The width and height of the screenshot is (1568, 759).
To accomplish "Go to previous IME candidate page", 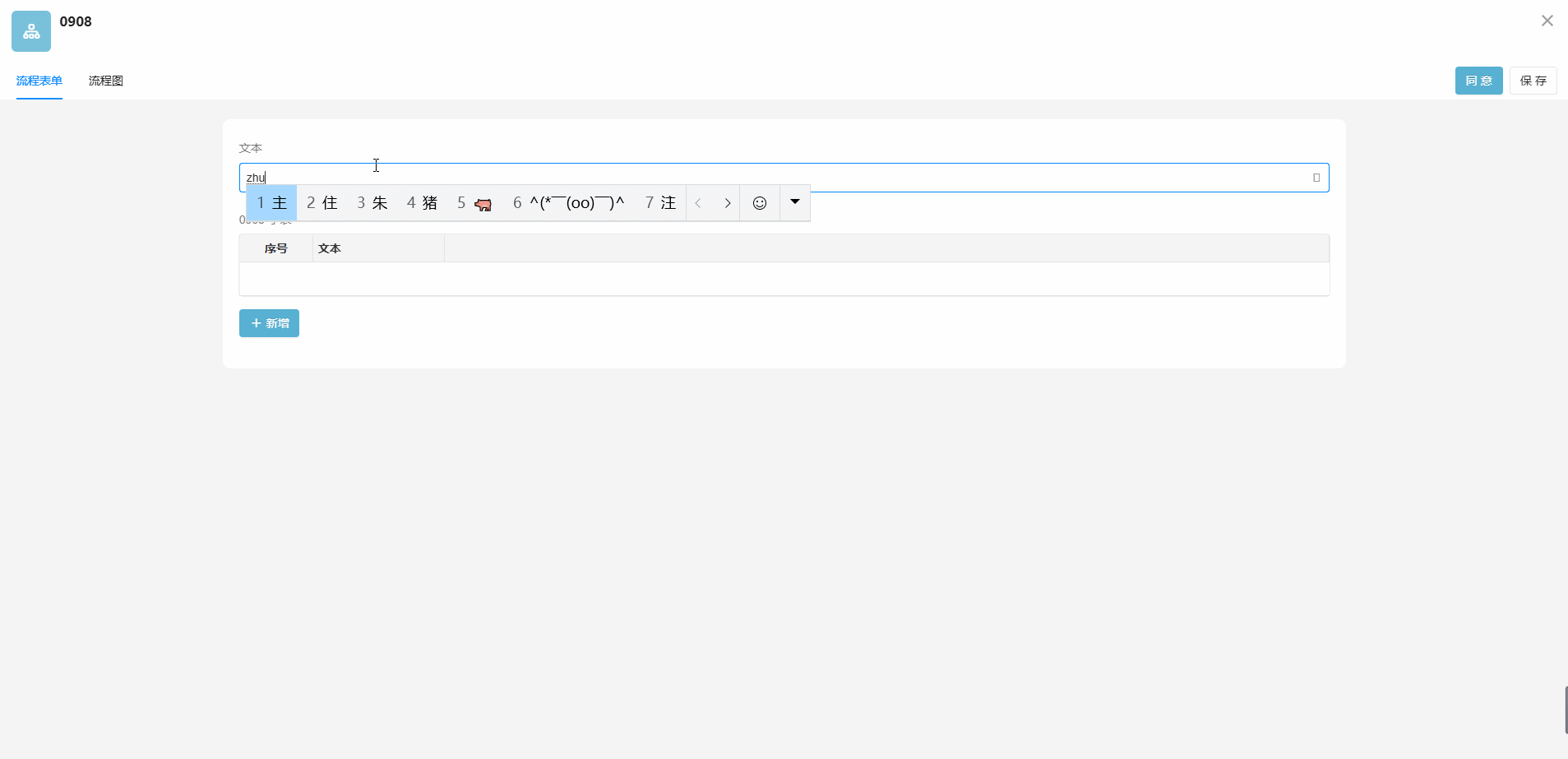I will 698,203.
